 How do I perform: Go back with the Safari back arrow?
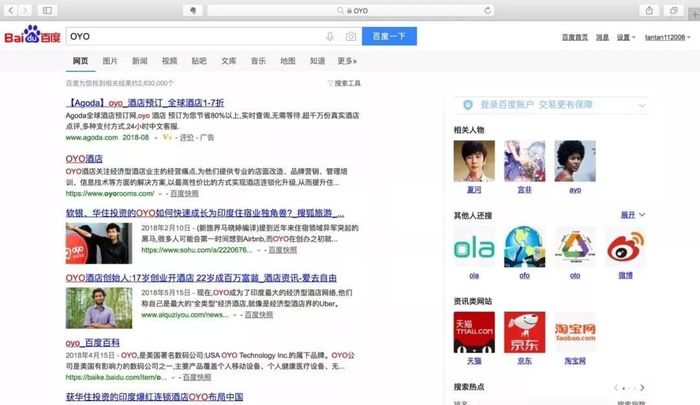(x=11, y=10)
